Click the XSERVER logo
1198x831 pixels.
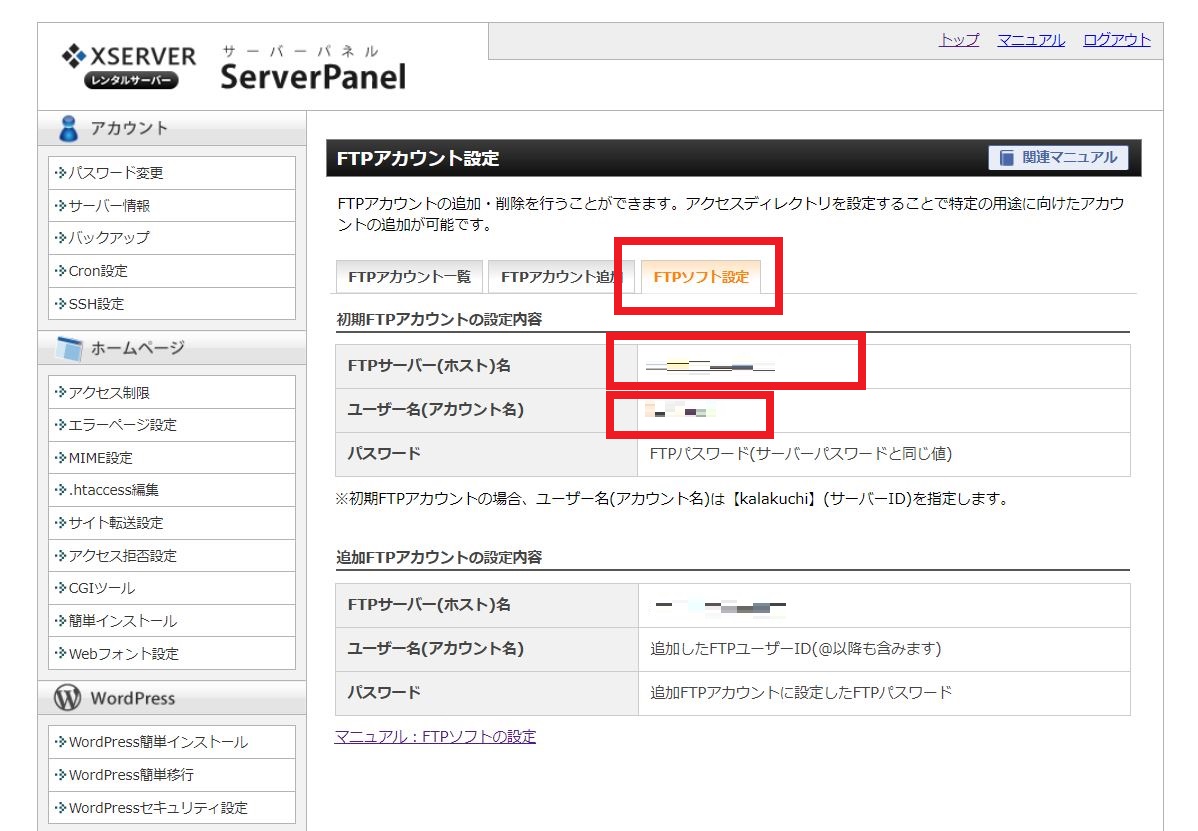pyautogui.click(x=130, y=66)
